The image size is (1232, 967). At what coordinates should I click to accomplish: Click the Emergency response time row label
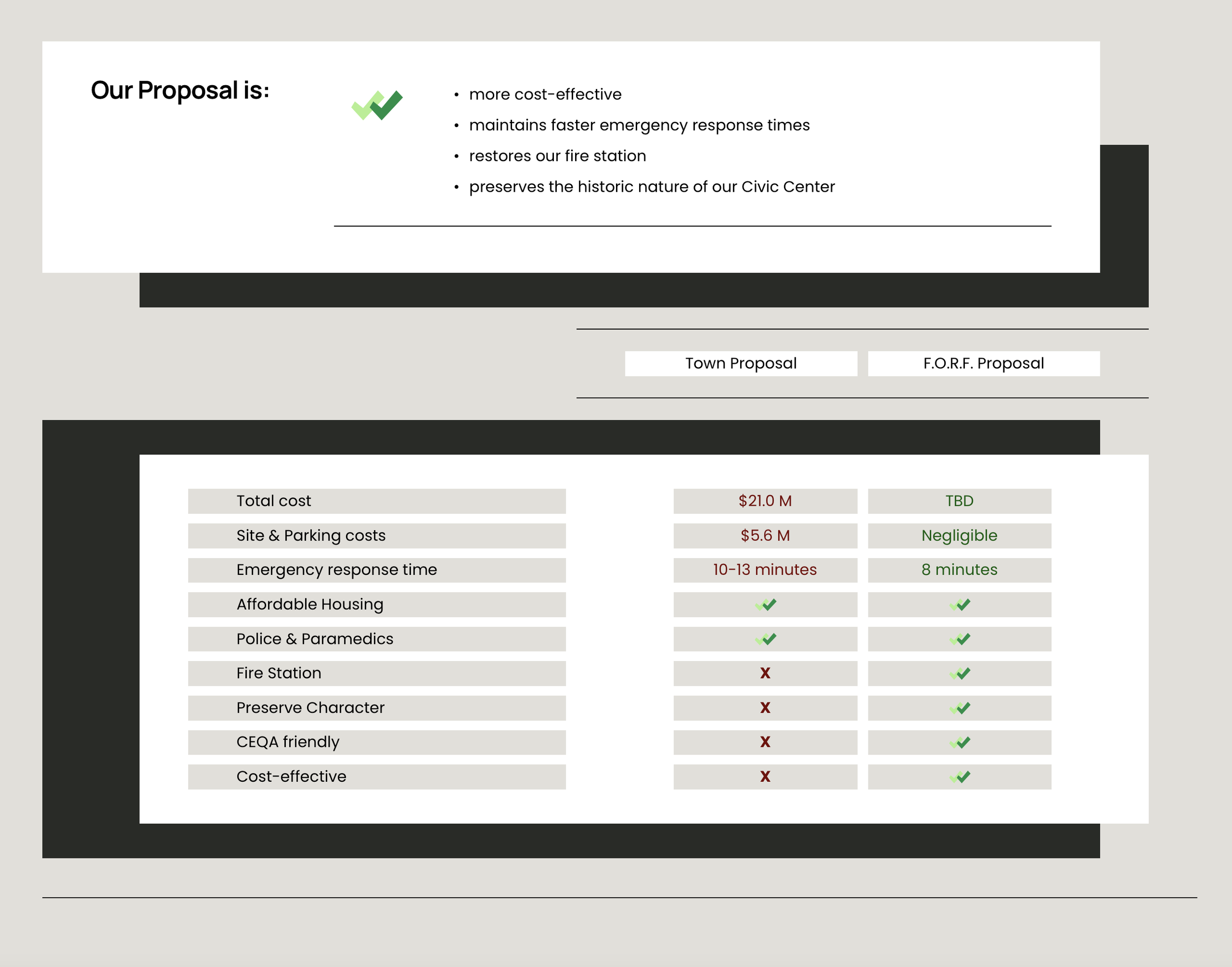337,570
